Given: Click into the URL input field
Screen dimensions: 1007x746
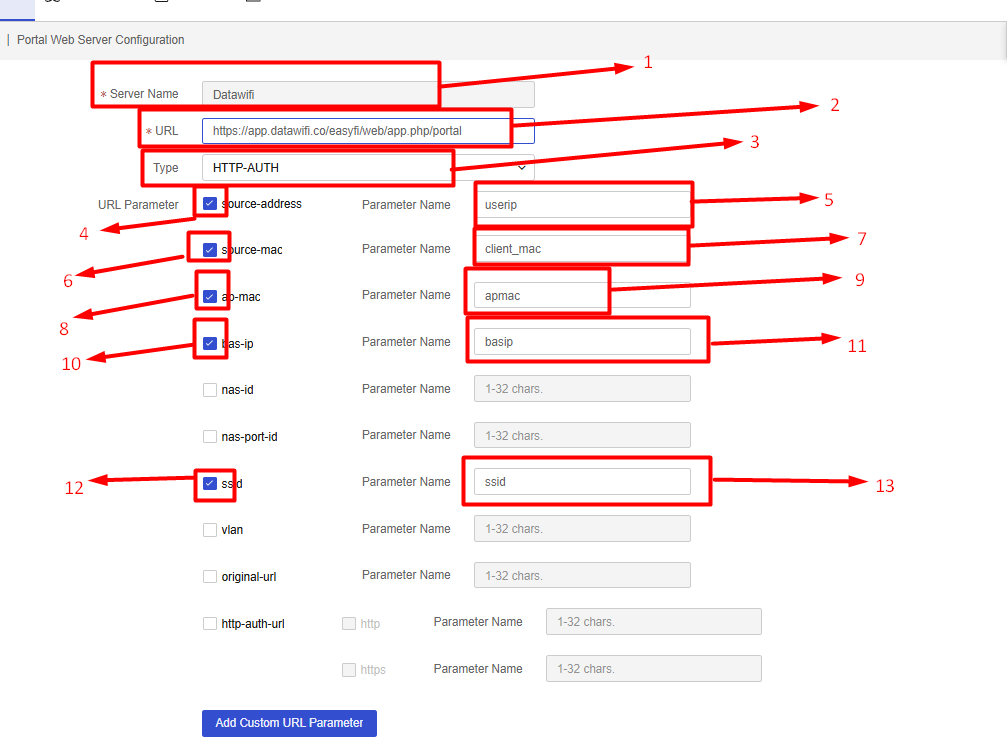Looking at the screenshot, I should (x=368, y=131).
